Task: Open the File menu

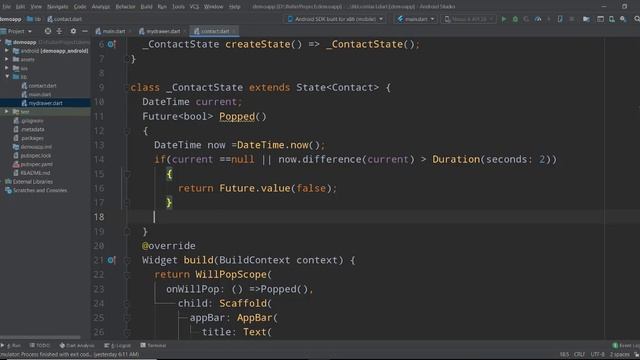Action: coord(7,7)
